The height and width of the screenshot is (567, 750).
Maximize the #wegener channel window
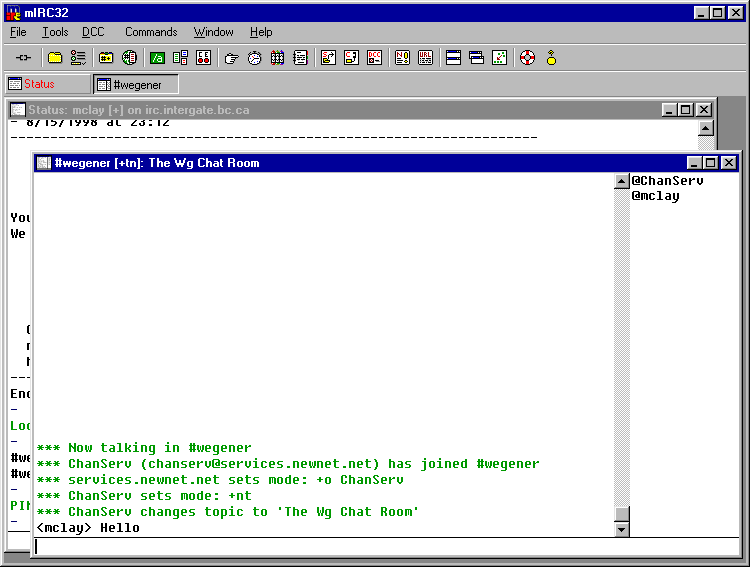pyautogui.click(x=711, y=163)
